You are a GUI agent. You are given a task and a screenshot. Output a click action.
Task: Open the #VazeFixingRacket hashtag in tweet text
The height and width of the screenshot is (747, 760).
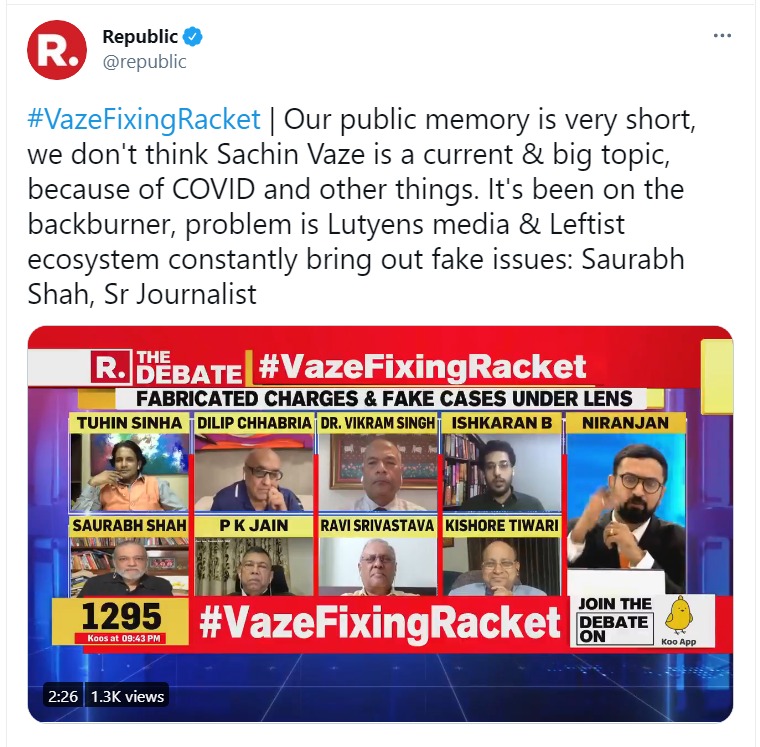click(x=144, y=119)
